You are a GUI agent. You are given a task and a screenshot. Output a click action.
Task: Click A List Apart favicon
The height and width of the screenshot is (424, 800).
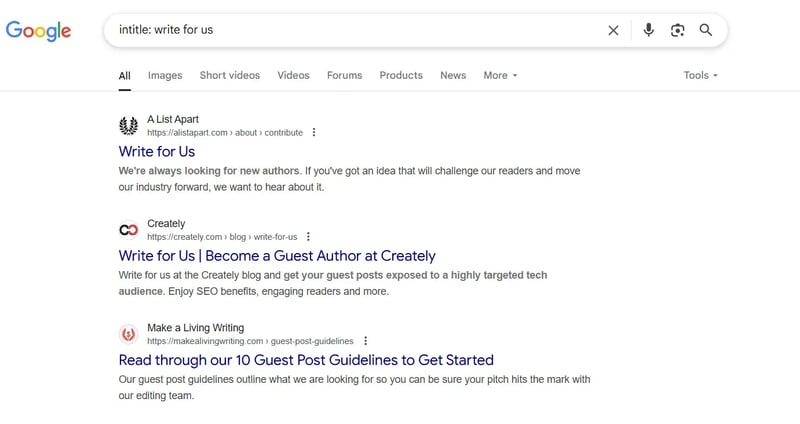[129, 126]
